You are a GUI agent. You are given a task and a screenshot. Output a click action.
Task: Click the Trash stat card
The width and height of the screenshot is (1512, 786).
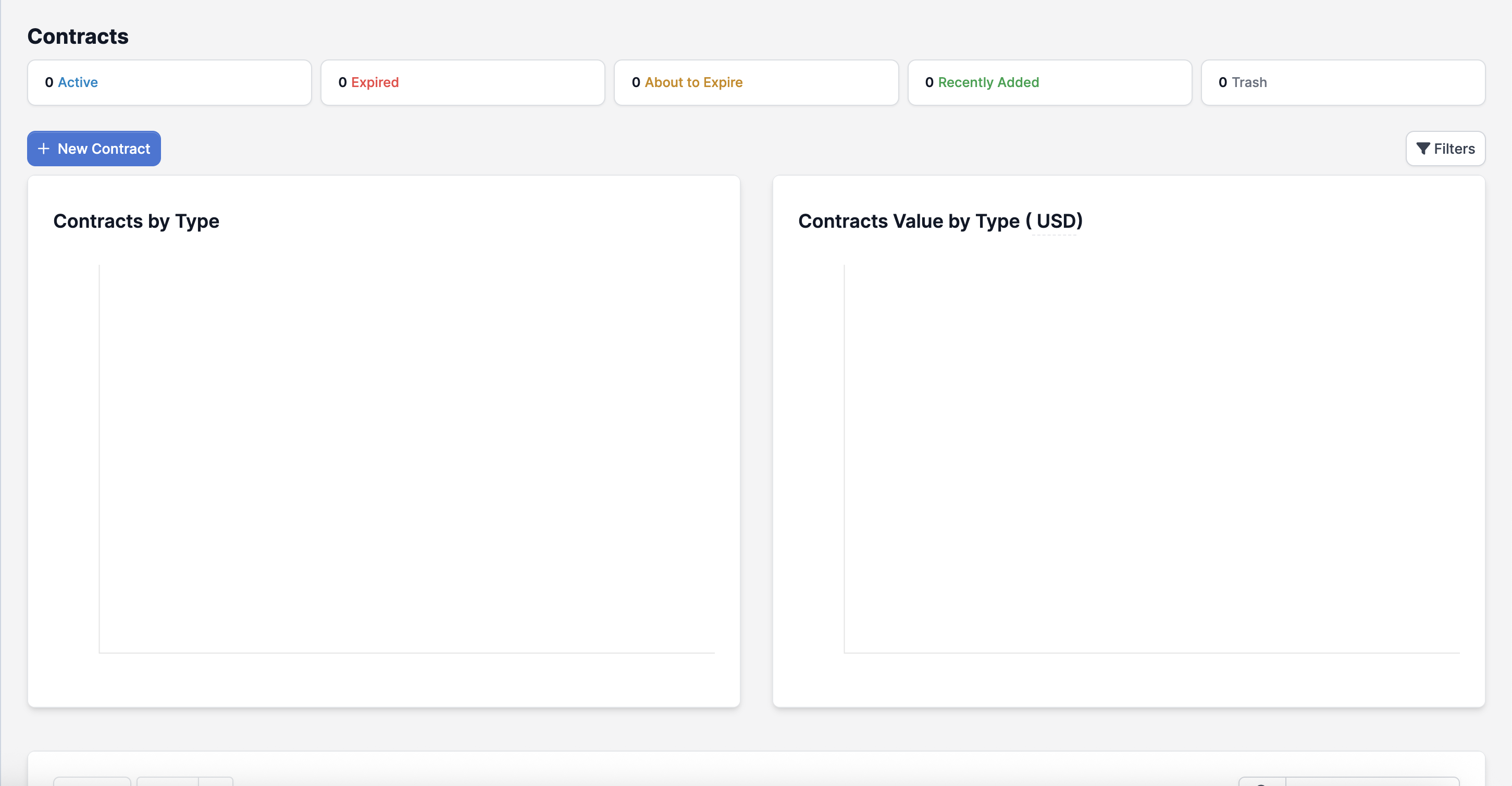(1343, 82)
